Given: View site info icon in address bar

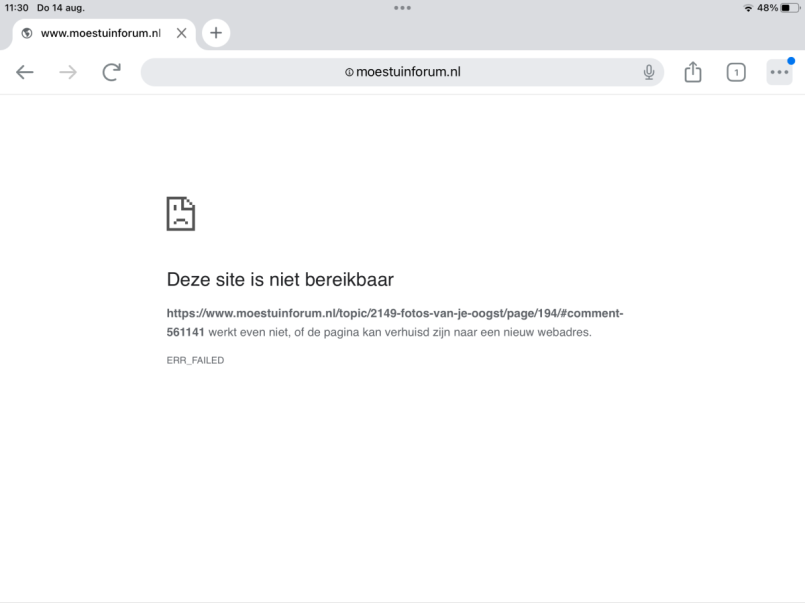Looking at the screenshot, I should point(348,72).
